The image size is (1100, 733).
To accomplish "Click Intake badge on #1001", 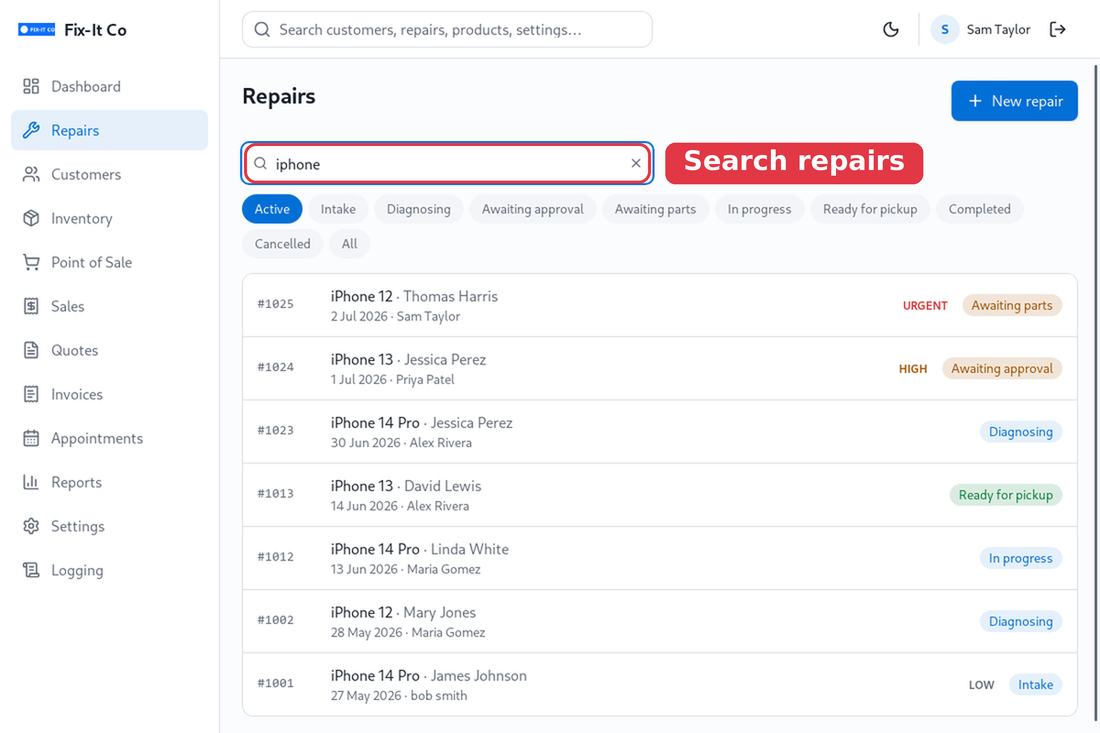I will click(1035, 684).
